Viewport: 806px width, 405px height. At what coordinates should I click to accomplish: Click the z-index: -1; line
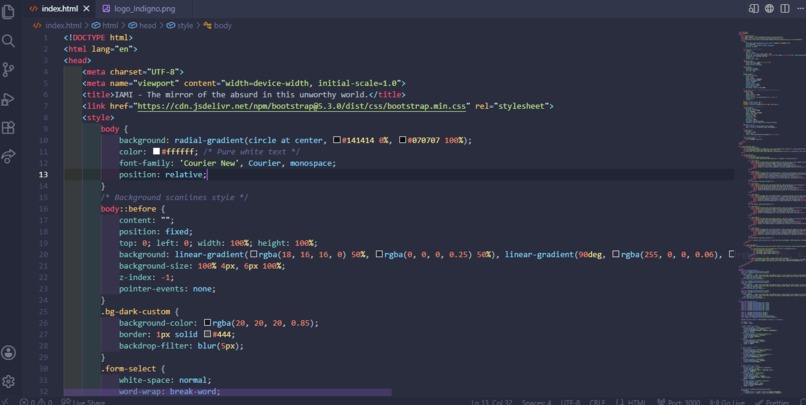coord(146,277)
